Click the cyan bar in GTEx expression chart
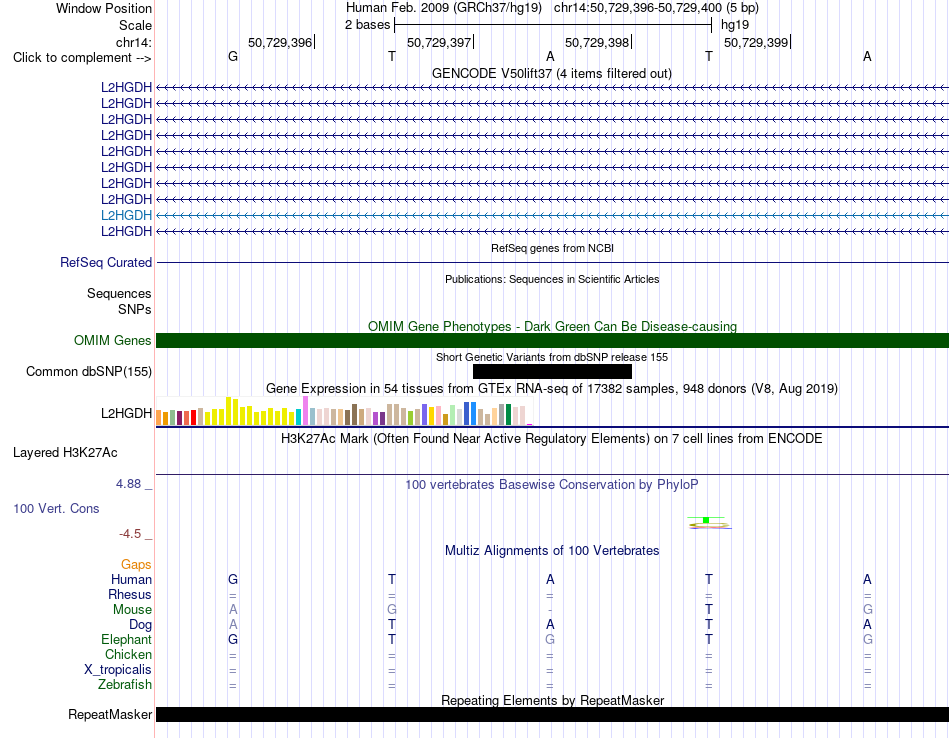This screenshot has height=738, width=950. click(x=299, y=417)
